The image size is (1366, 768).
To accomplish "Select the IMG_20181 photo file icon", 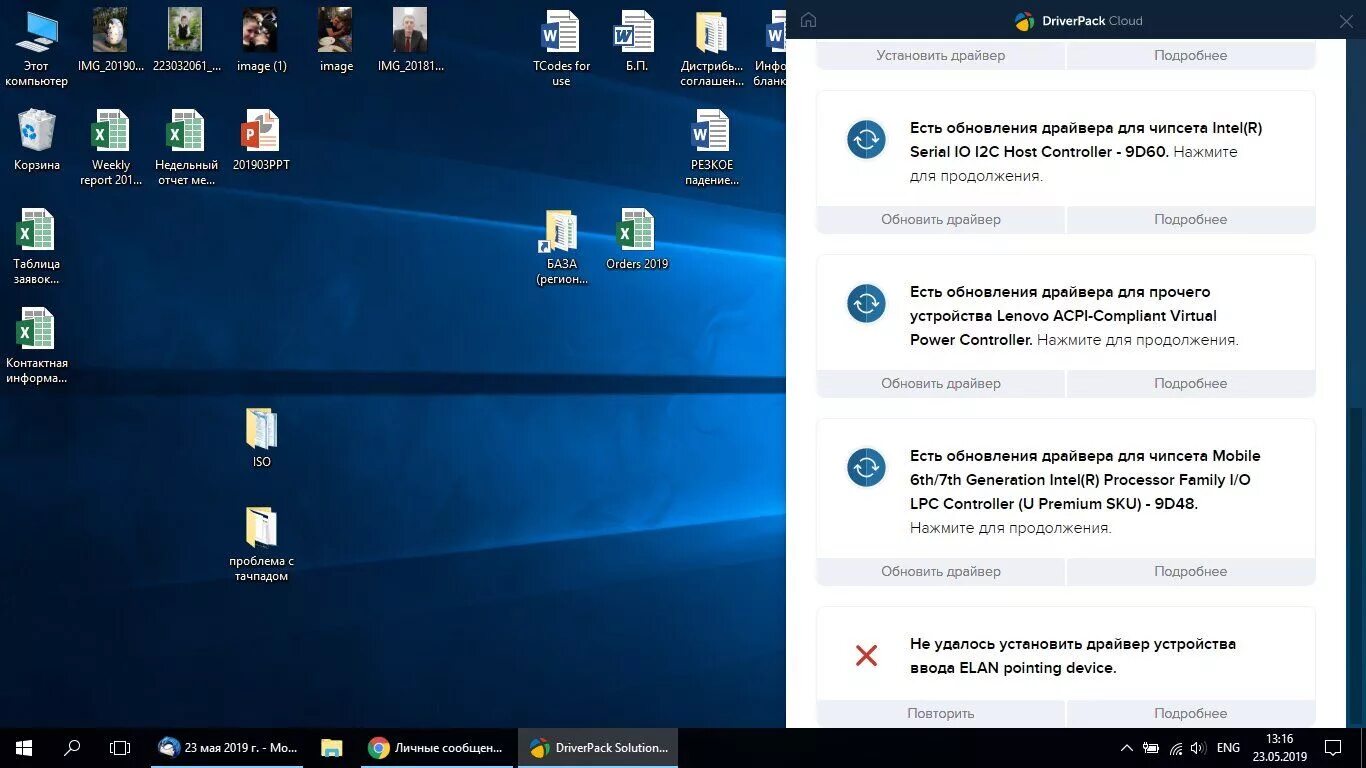I will [x=410, y=42].
